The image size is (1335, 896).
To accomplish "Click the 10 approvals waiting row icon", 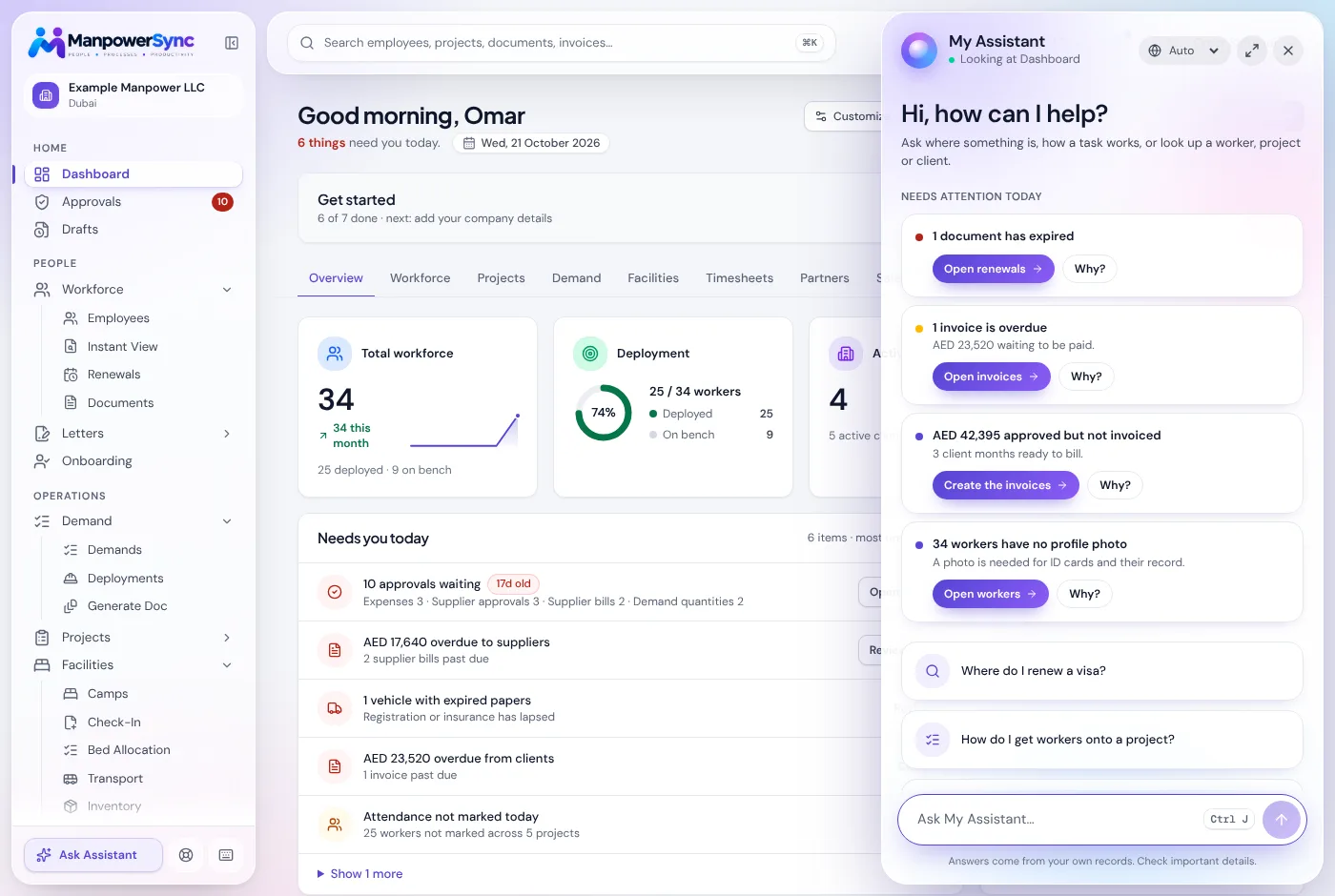I will click(335, 592).
